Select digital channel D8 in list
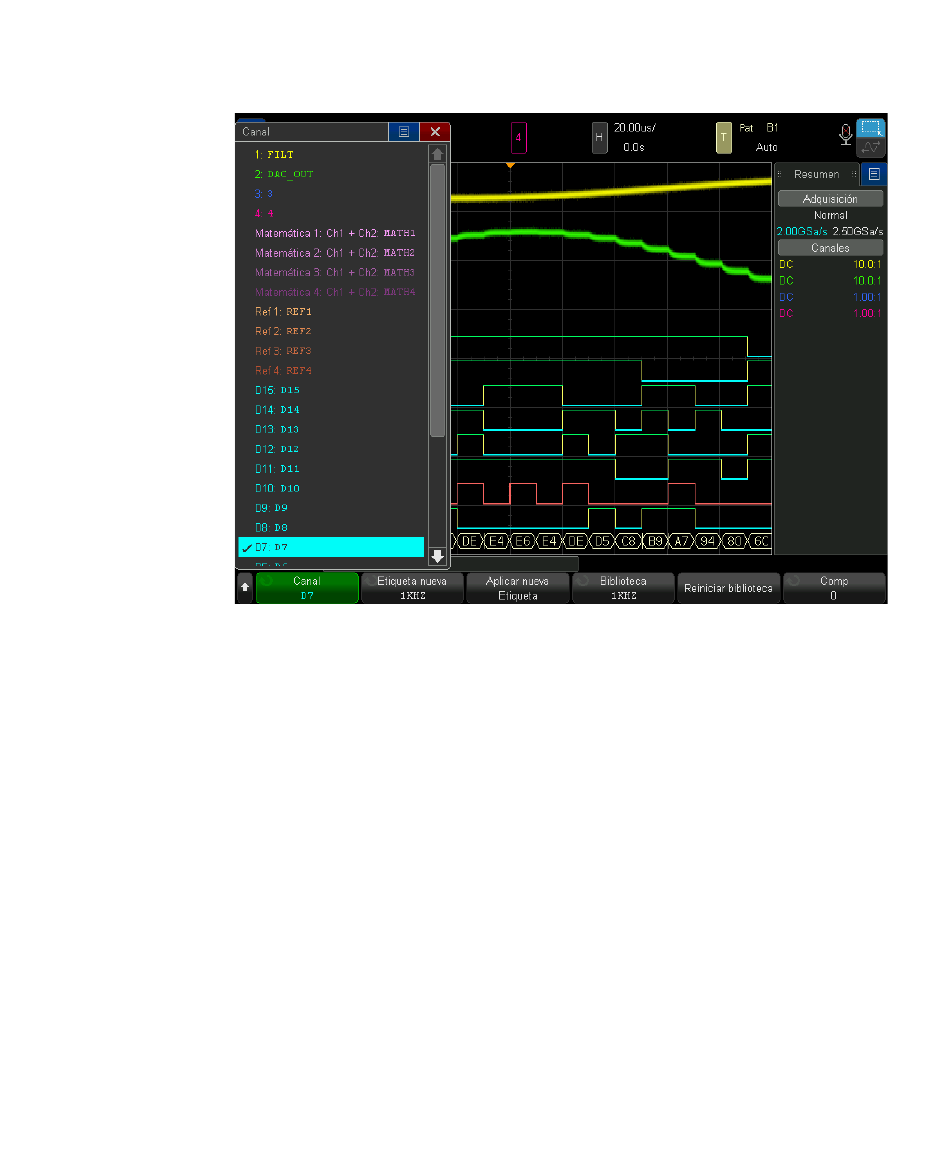 [331, 528]
